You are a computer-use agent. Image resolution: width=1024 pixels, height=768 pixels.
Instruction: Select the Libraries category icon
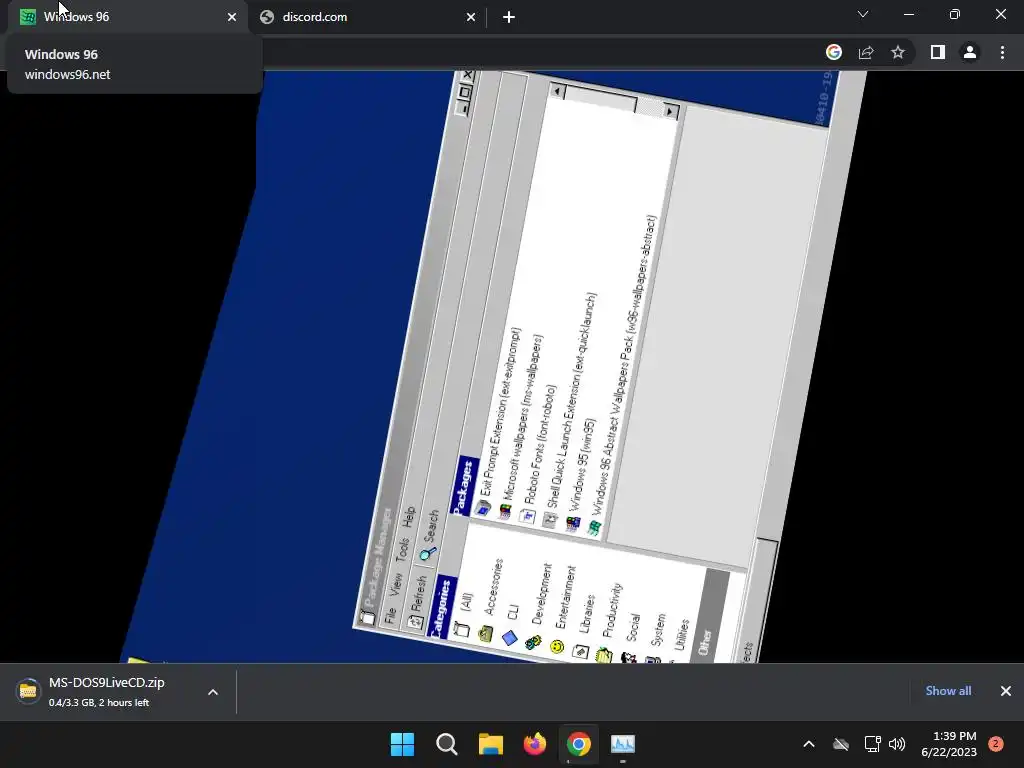581,651
